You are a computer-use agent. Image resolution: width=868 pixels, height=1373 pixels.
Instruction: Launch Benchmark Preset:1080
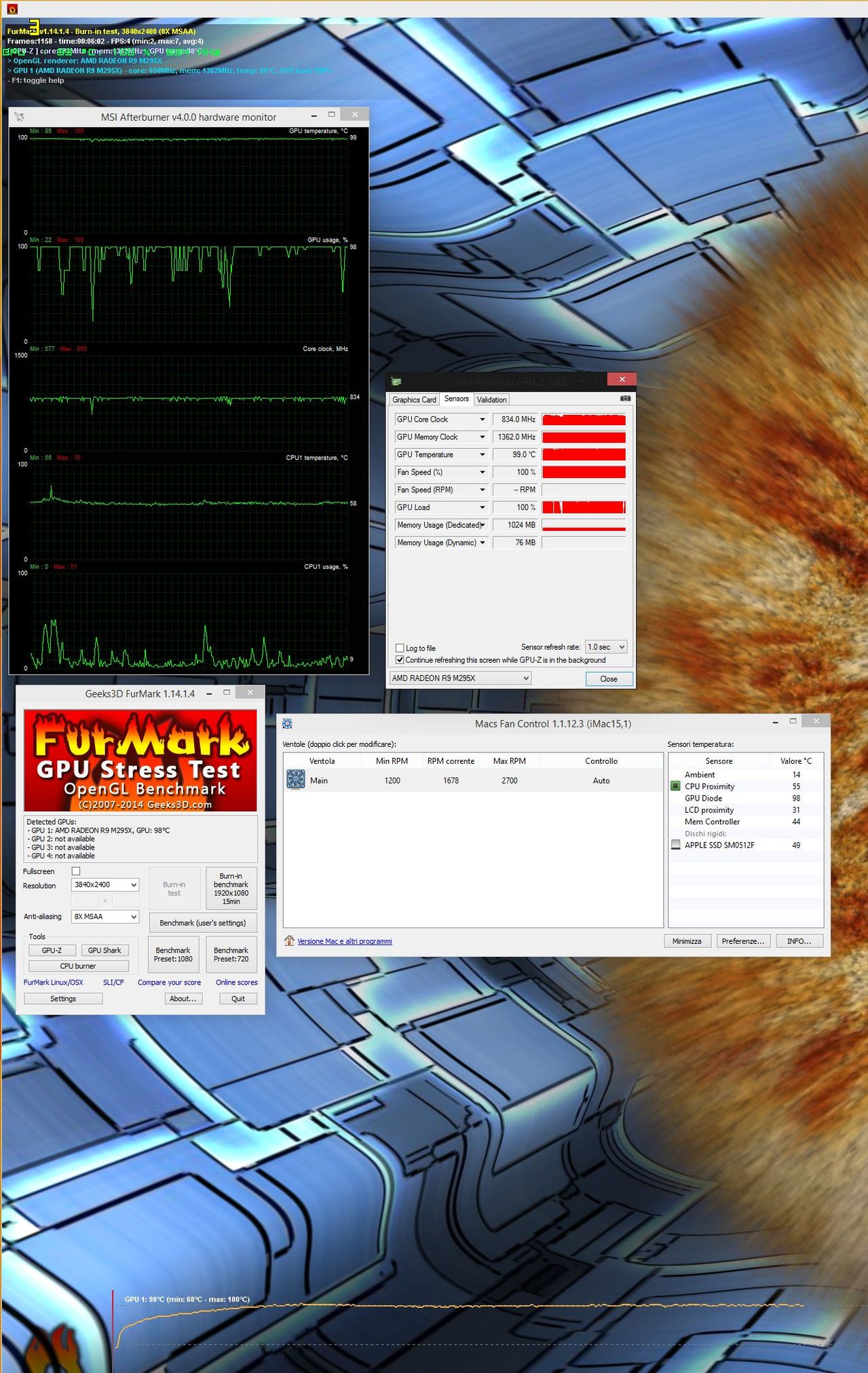coord(173,955)
